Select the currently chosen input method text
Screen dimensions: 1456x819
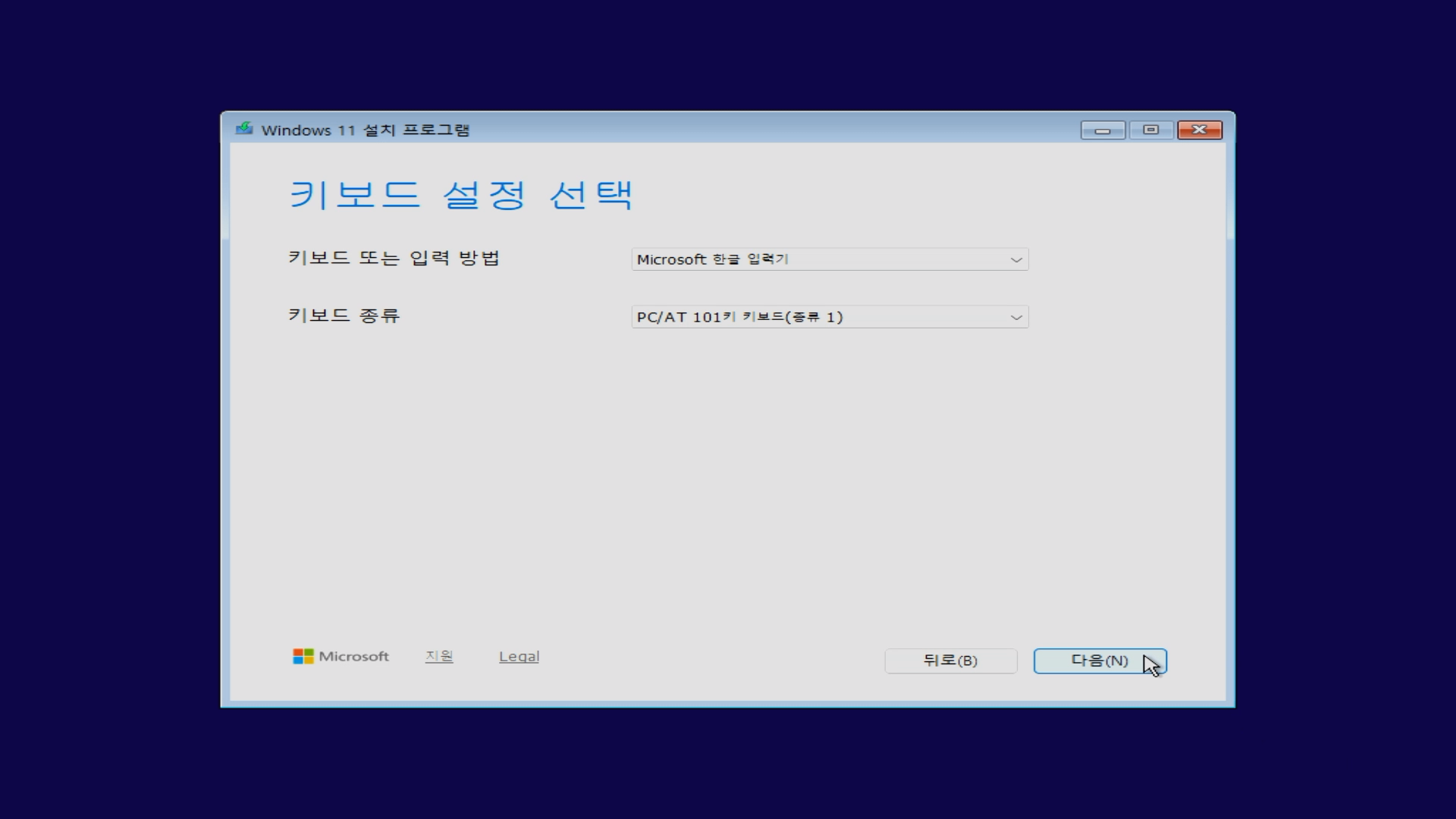pyautogui.click(x=713, y=259)
